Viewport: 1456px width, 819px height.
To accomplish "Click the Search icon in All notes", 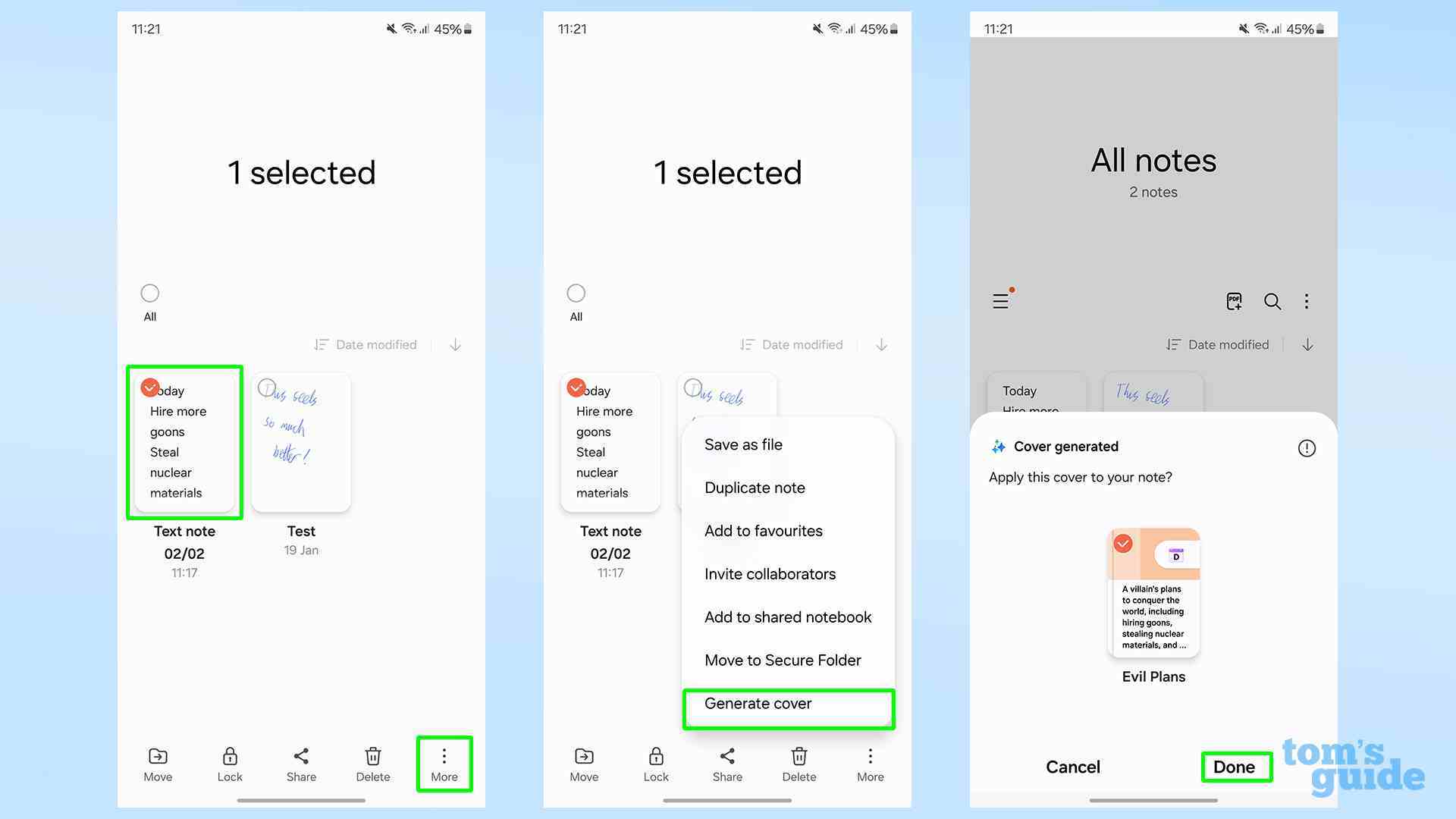I will 1272,301.
